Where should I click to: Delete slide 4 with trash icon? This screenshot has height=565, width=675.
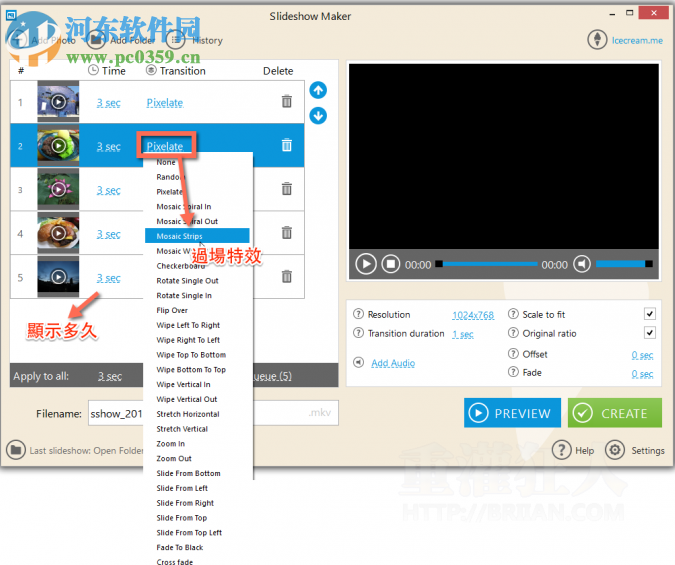(x=287, y=233)
